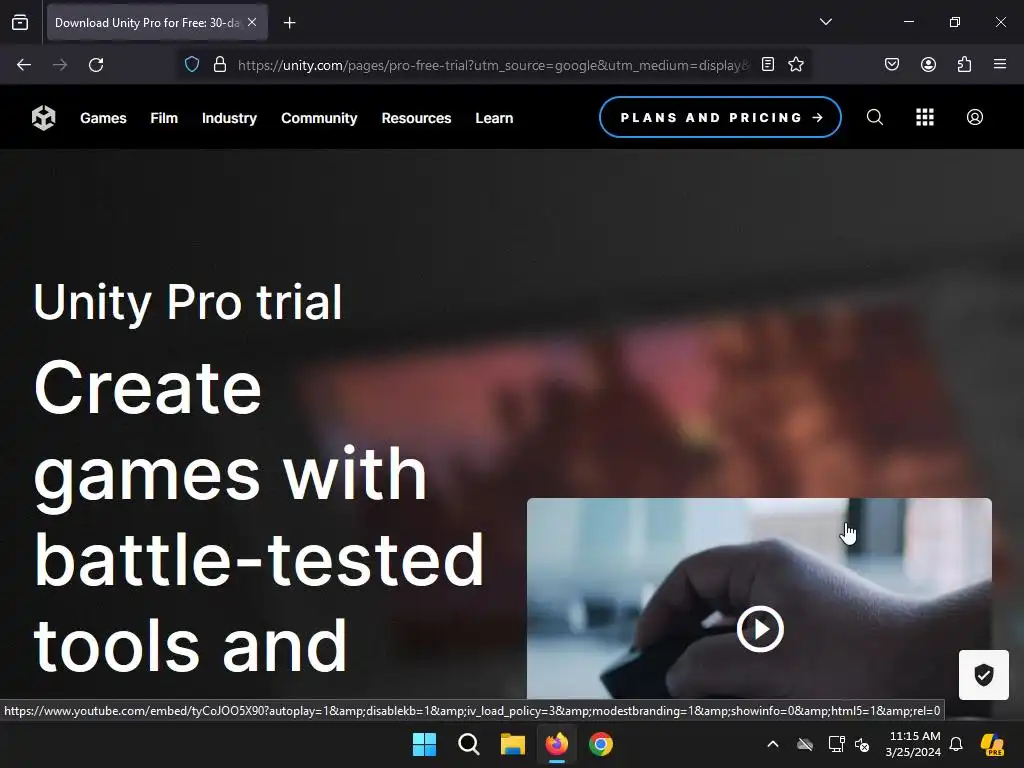
Task: Open the Industry menu
Action: tap(229, 118)
